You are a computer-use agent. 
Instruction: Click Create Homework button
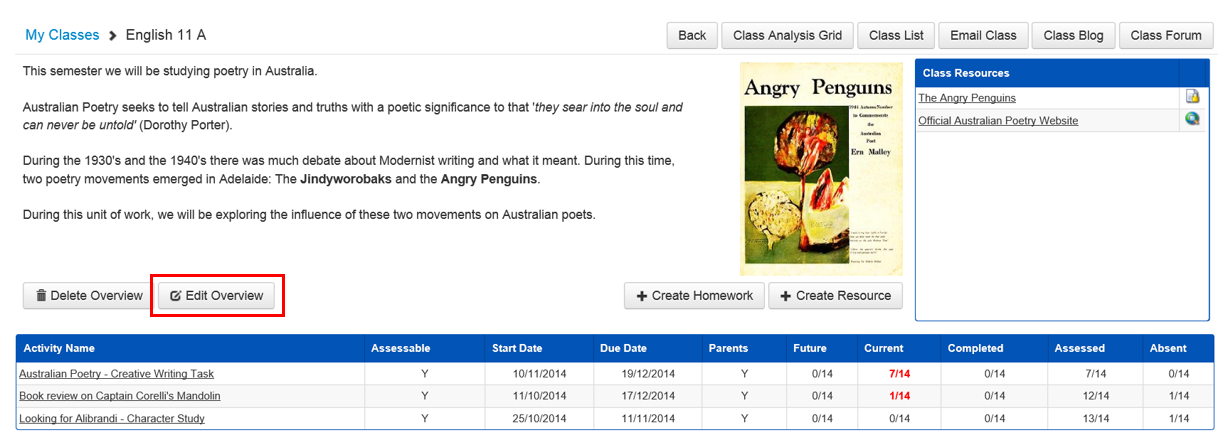point(694,296)
